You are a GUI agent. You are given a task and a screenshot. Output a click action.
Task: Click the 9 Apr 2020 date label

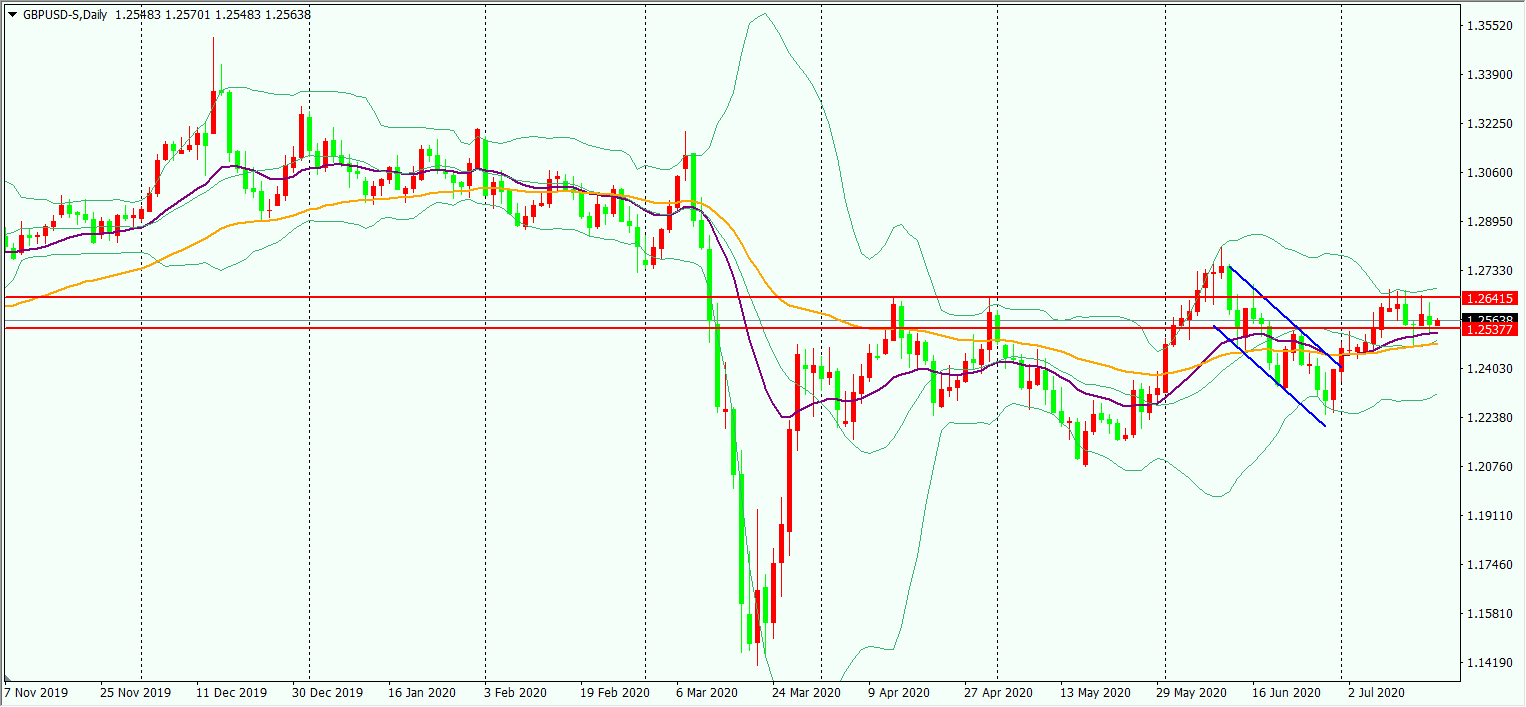(899, 693)
